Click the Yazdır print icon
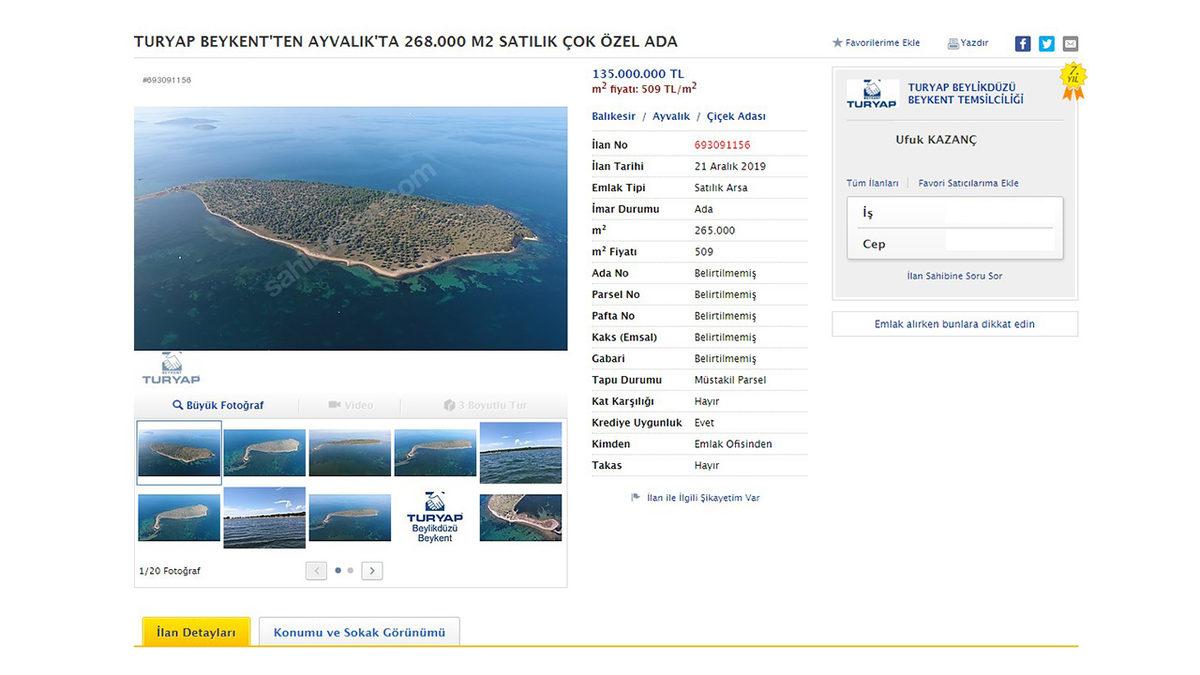Image resolution: width=1200 pixels, height=675 pixels. (x=953, y=43)
